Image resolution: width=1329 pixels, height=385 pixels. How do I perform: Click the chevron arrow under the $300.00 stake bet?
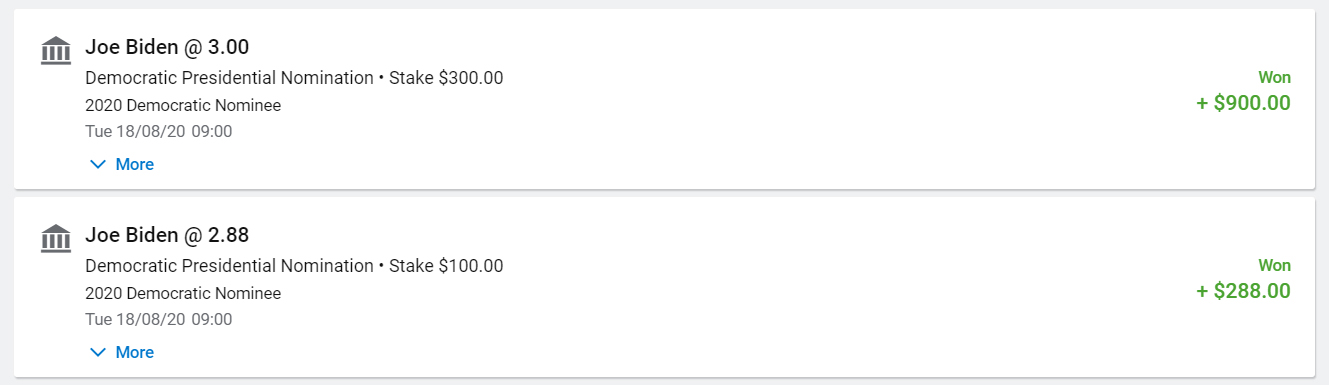98,164
